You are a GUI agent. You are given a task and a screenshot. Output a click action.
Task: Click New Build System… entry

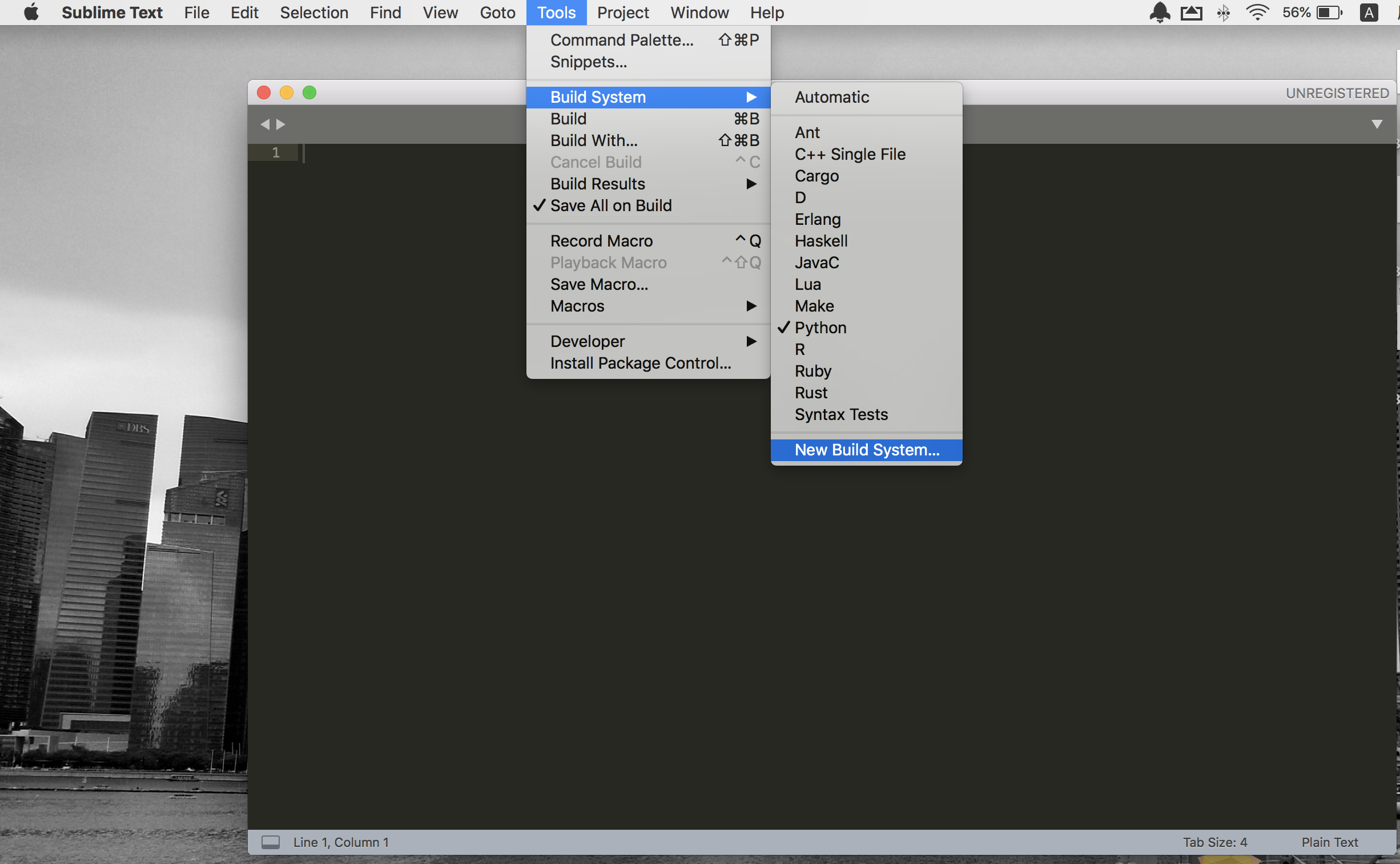pos(866,450)
